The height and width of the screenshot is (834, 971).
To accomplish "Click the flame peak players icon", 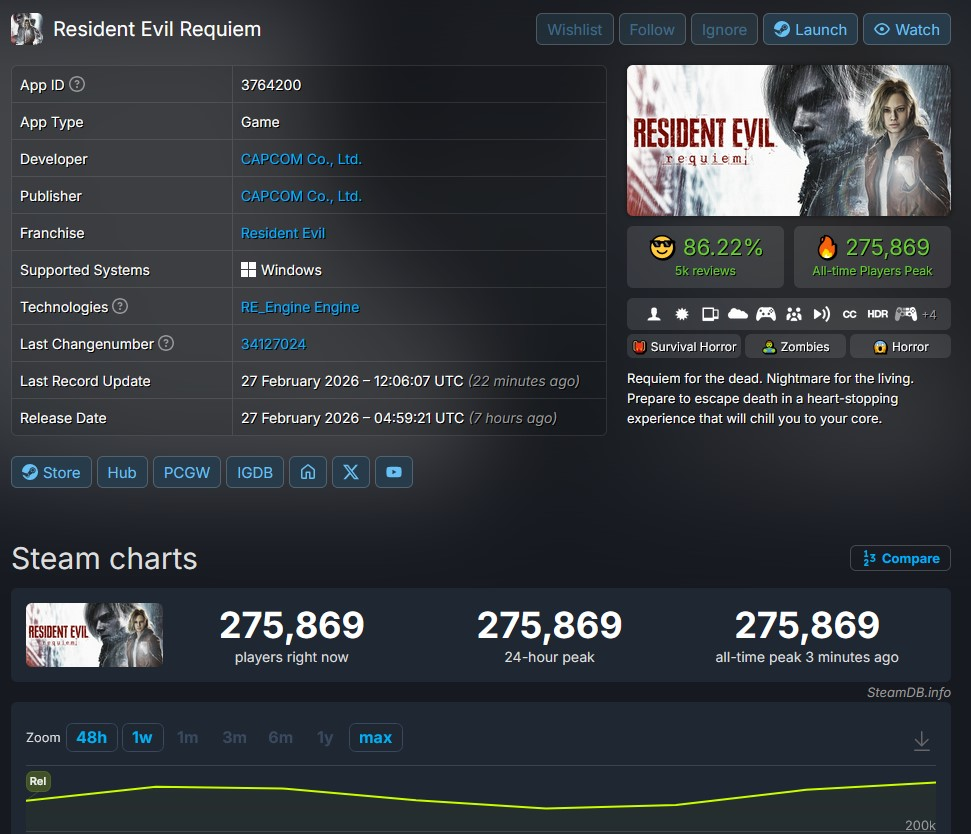I will [827, 247].
